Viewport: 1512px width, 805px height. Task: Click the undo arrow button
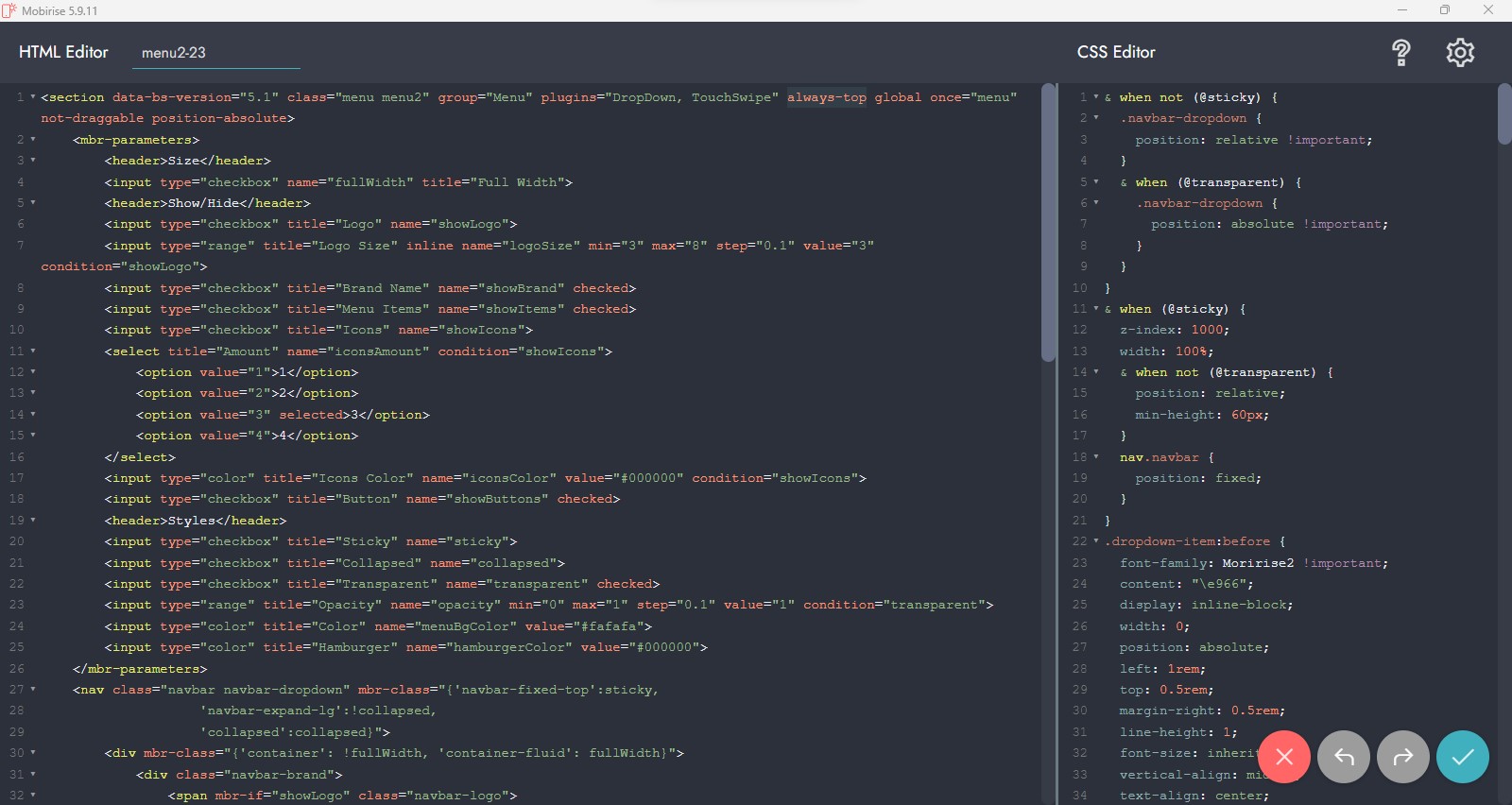pos(1343,757)
